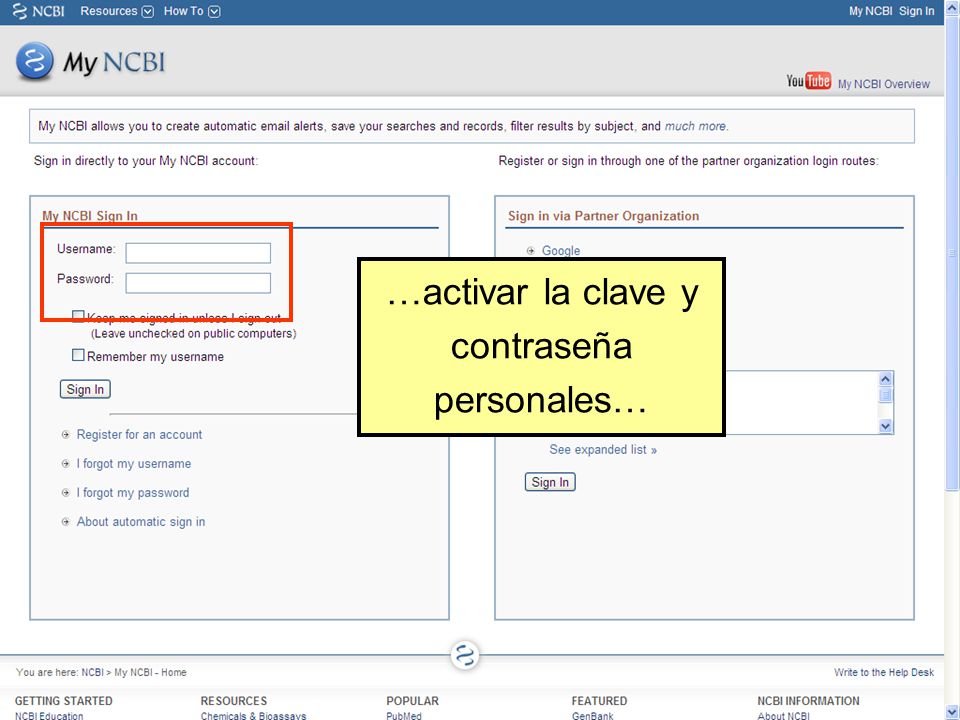The image size is (960, 720).
Task: Click the My NCBI round blue logo
Action: click(35, 61)
